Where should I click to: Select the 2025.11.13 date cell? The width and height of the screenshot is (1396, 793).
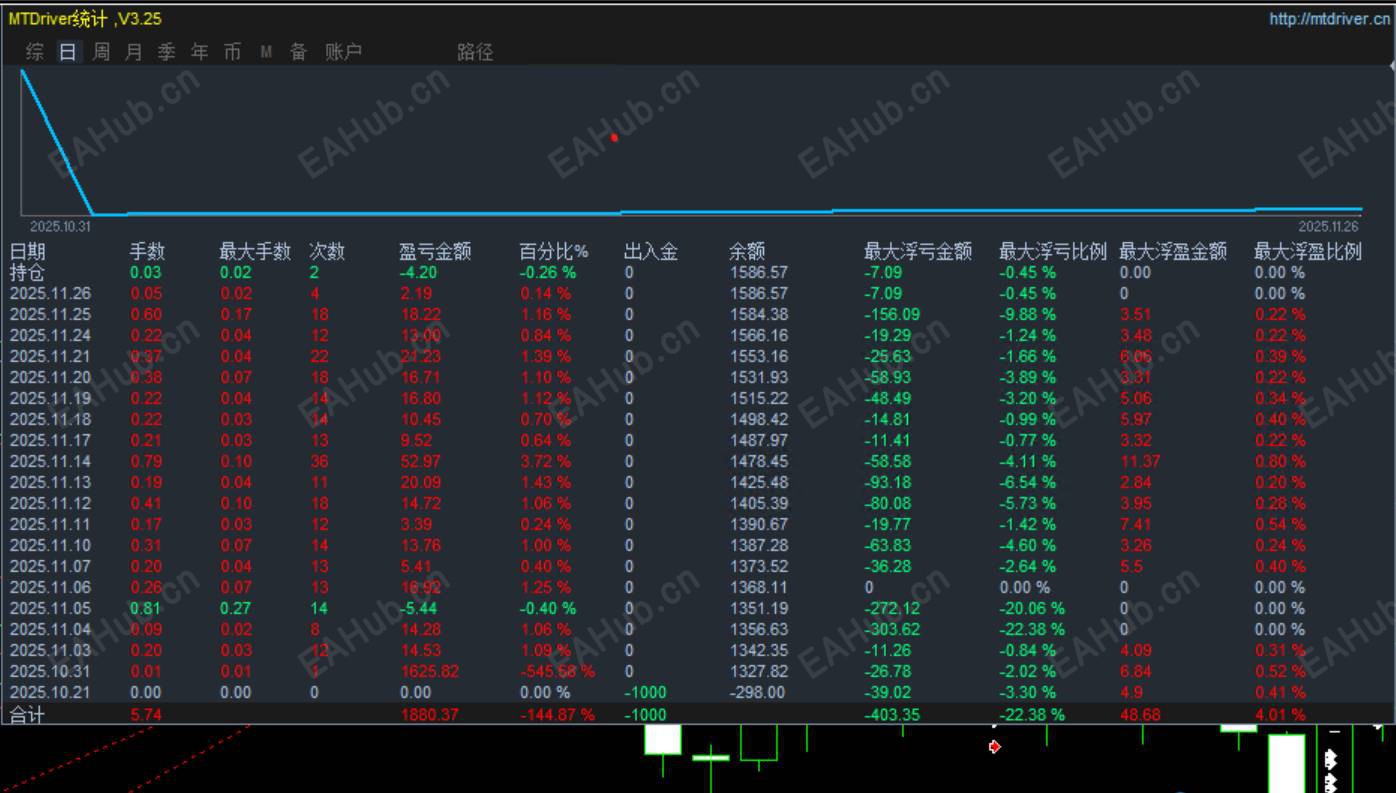[50, 482]
